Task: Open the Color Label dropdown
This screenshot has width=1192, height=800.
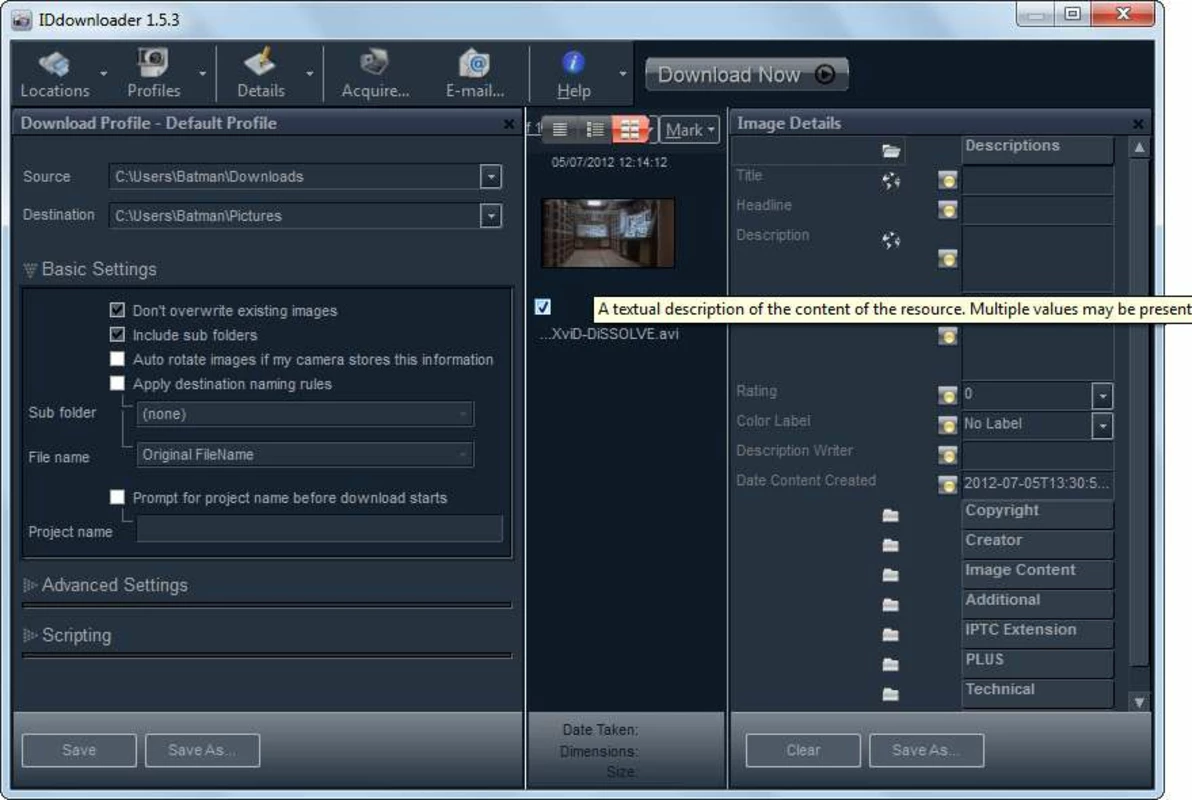Action: click(1102, 425)
